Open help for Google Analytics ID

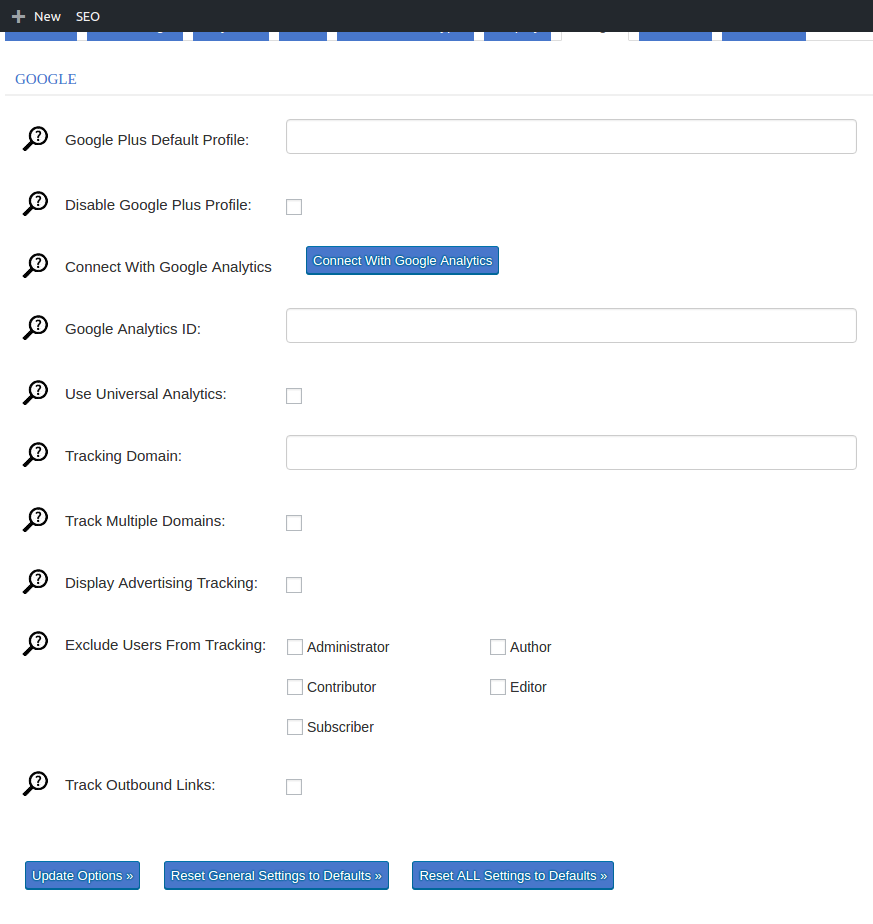point(35,327)
